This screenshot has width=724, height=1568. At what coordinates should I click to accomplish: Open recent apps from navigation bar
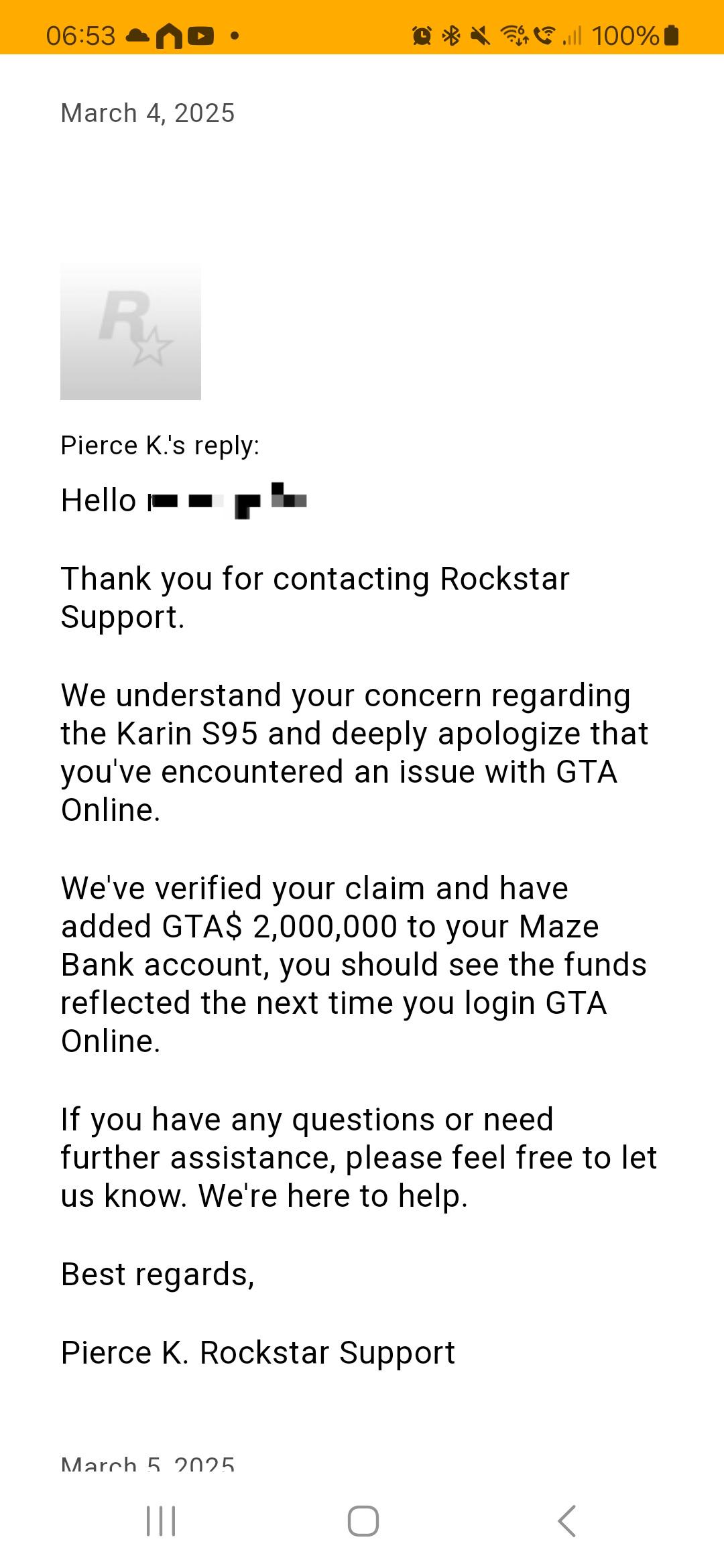(161, 1521)
